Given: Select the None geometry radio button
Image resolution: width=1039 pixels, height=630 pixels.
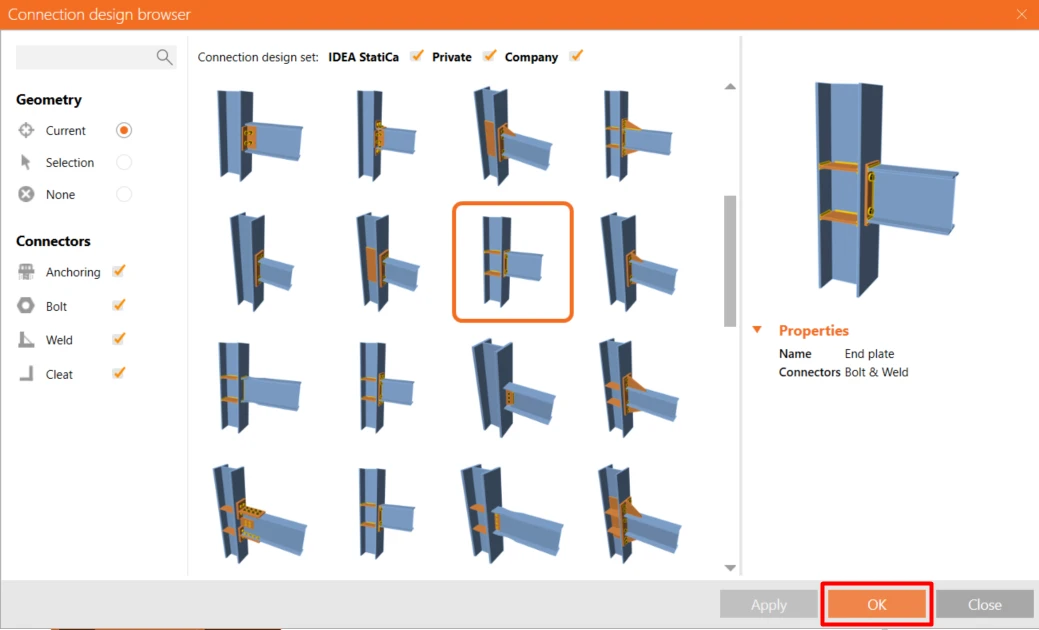Looking at the screenshot, I should click(x=124, y=194).
